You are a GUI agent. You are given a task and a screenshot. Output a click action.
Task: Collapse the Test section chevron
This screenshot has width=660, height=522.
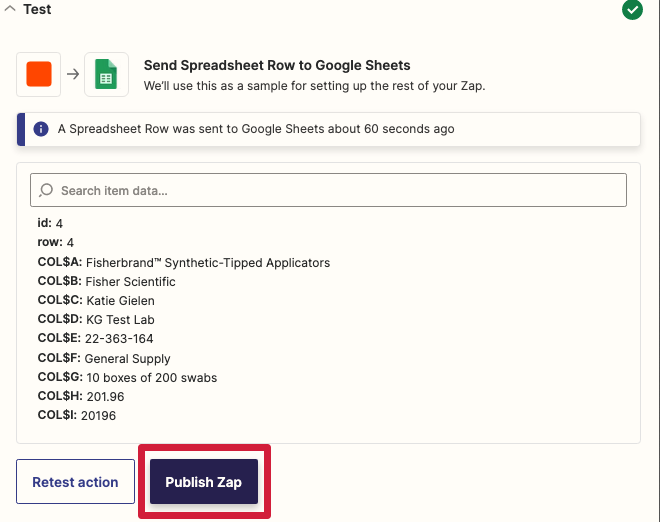point(10,8)
